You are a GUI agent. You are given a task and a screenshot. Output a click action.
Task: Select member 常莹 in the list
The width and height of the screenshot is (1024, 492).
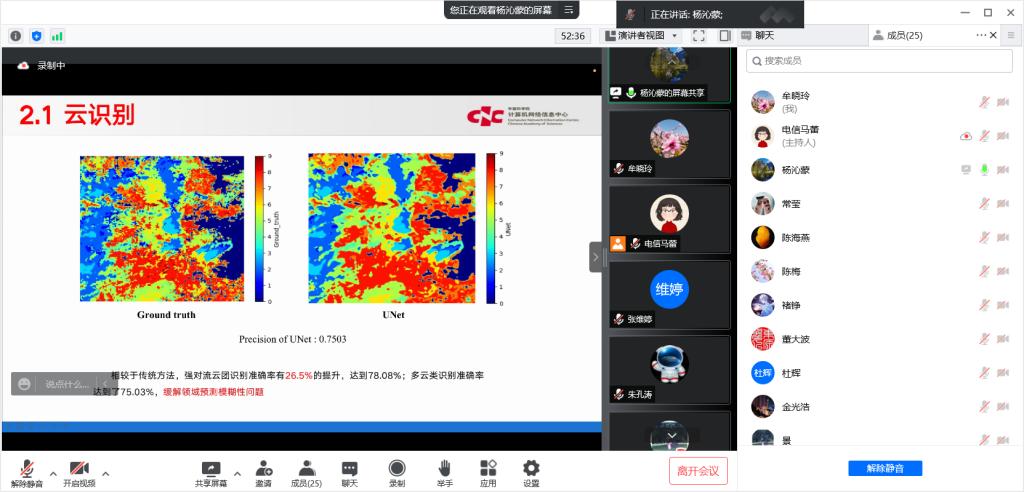[x=879, y=204]
